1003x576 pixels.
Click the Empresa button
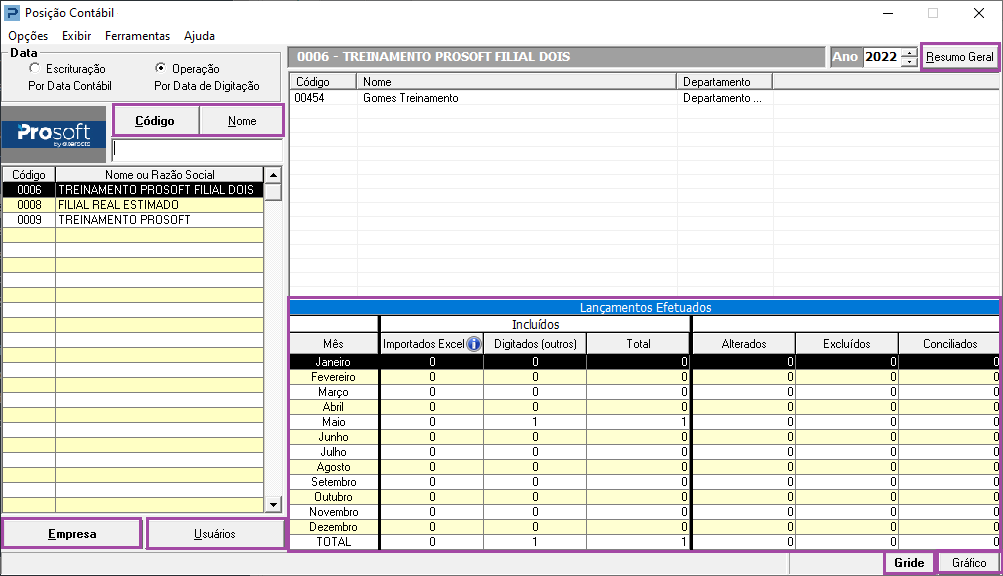pyautogui.click(x=72, y=534)
